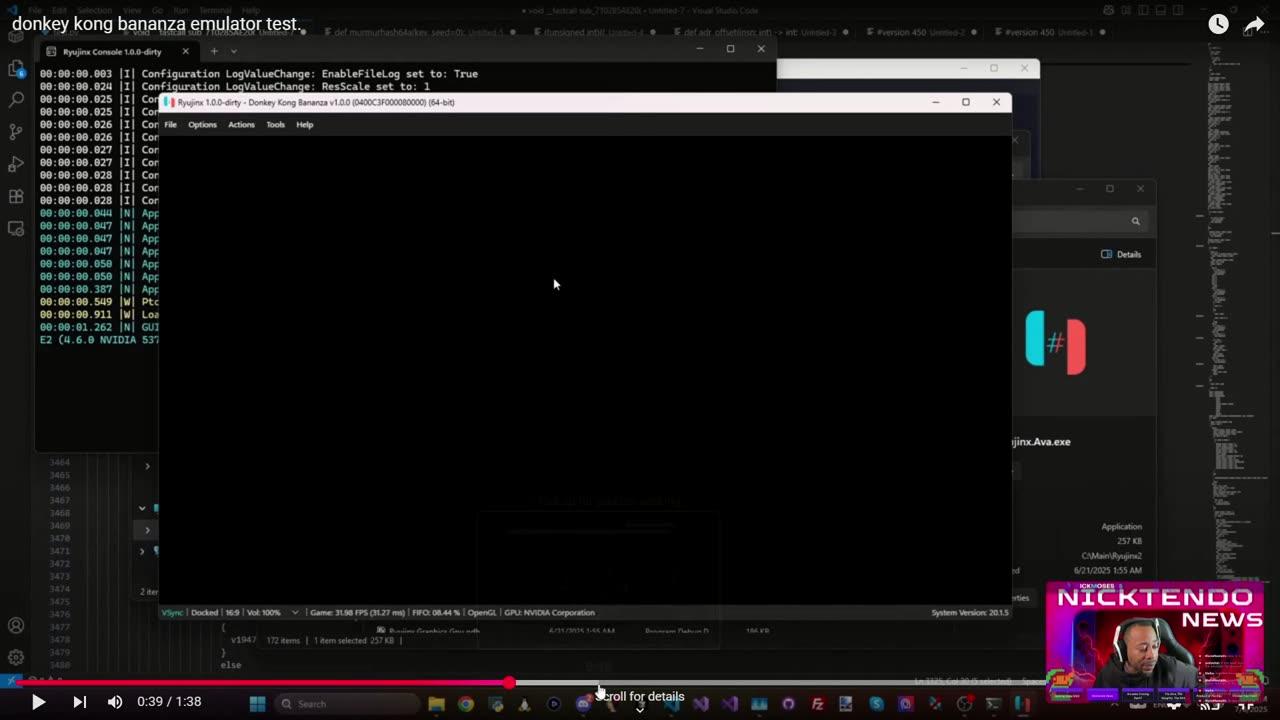Click GPU: NVIDIA Corporation status text
Viewport: 1280px width, 720px height.
click(x=549, y=612)
